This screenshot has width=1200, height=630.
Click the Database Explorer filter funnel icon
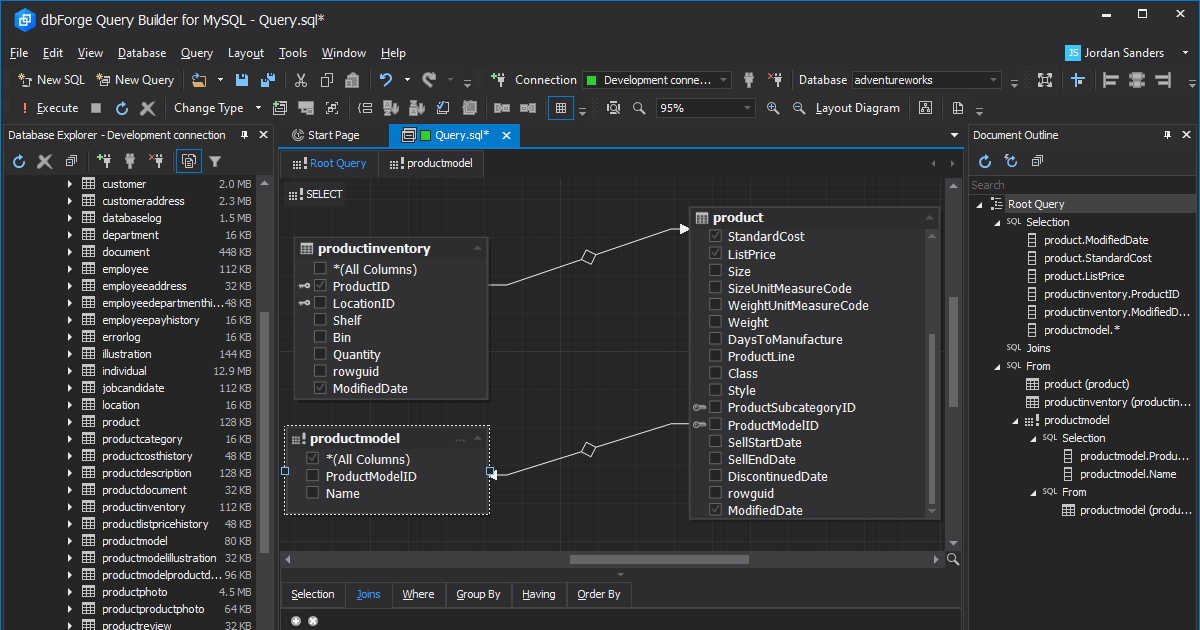coord(215,160)
